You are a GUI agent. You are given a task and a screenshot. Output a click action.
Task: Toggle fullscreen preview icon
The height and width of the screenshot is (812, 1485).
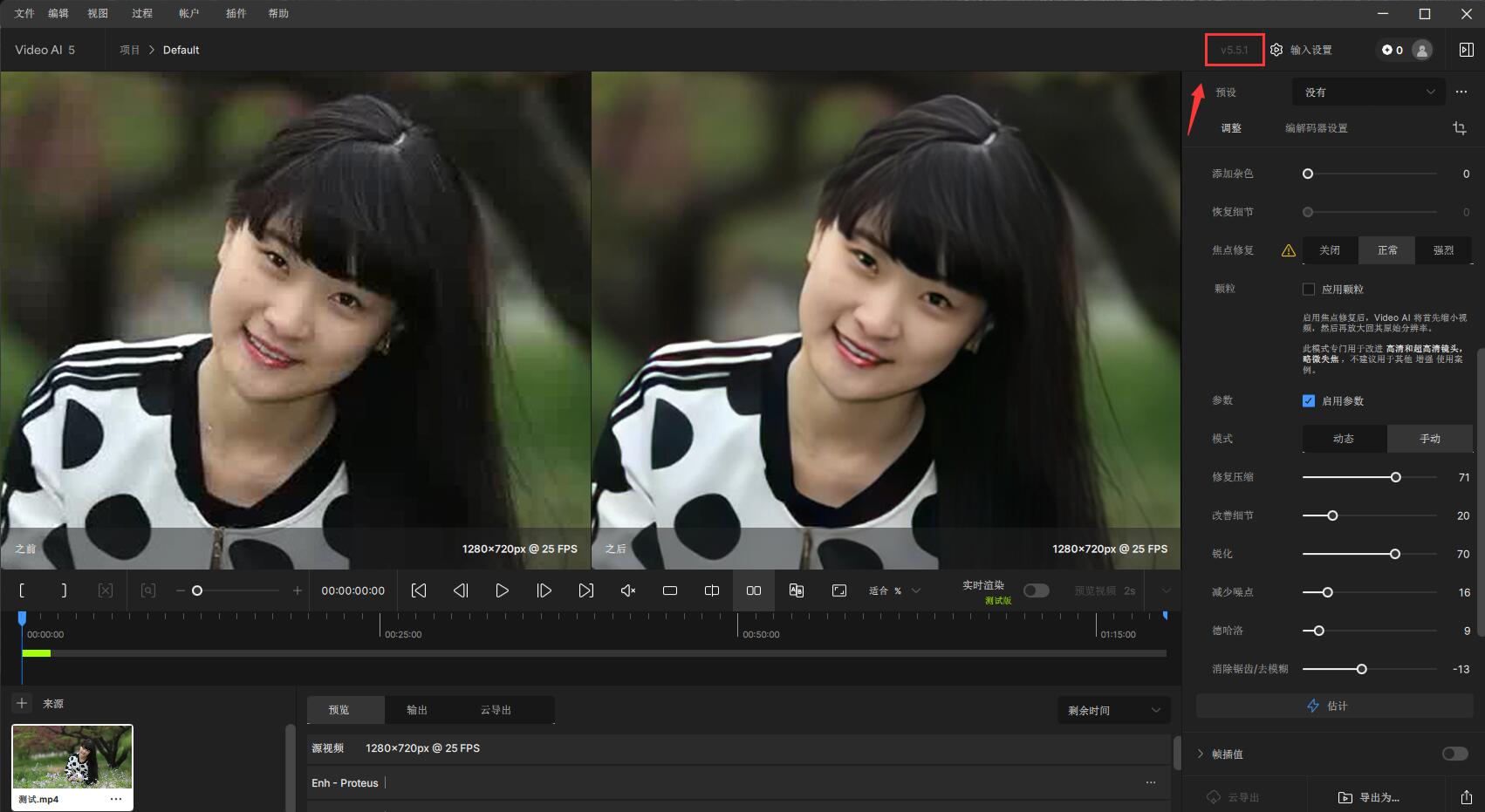pyautogui.click(x=839, y=590)
